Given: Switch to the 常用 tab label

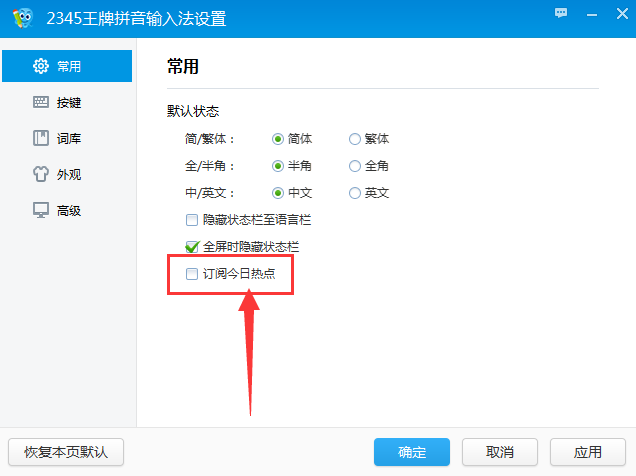Looking at the screenshot, I should pos(69,66).
